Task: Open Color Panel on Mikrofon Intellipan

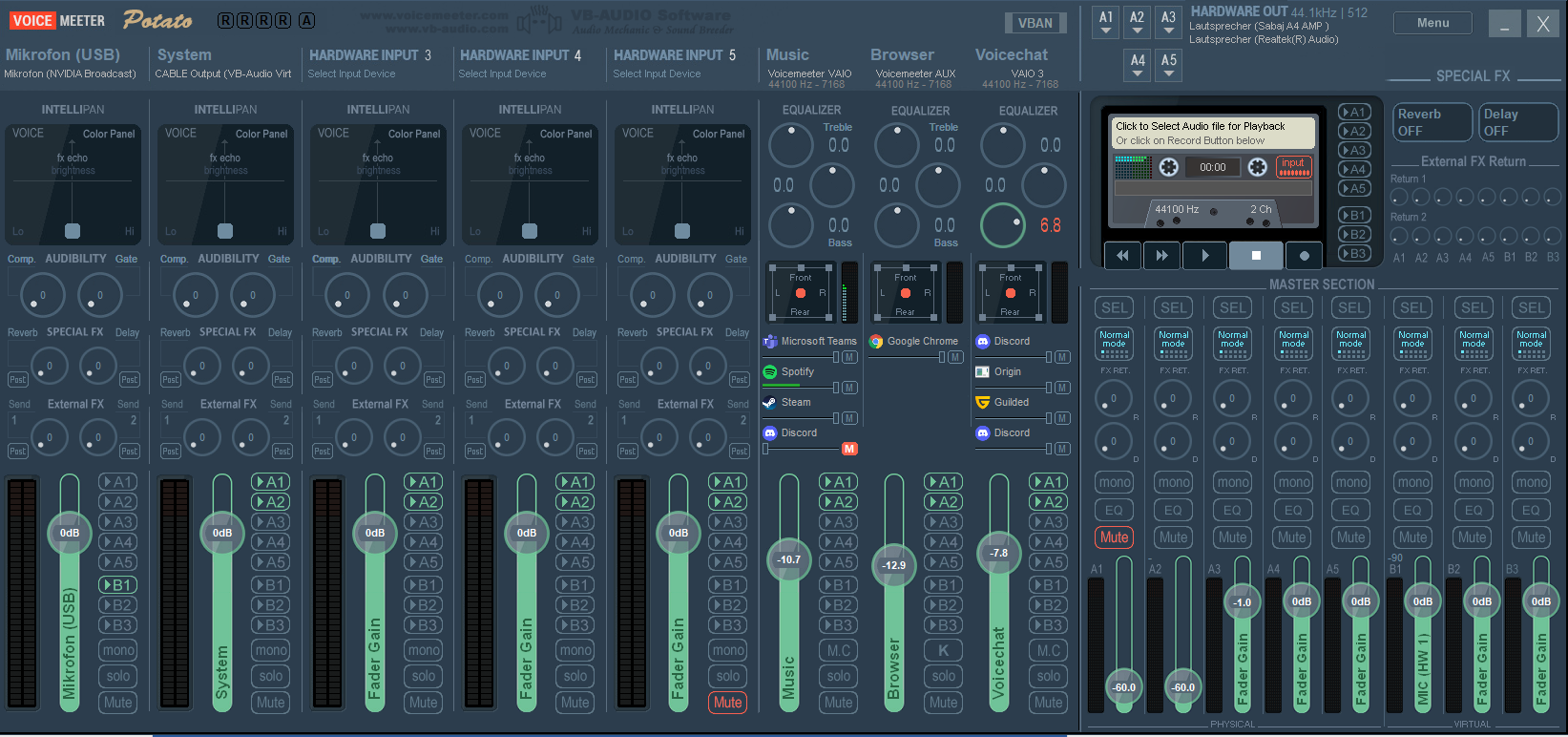Action: coord(109,134)
